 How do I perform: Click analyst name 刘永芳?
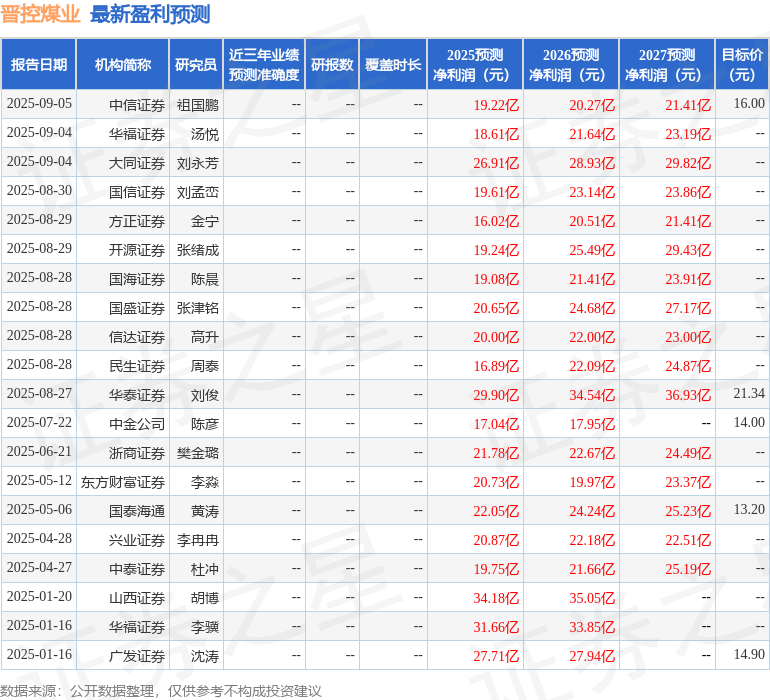[x=197, y=163]
